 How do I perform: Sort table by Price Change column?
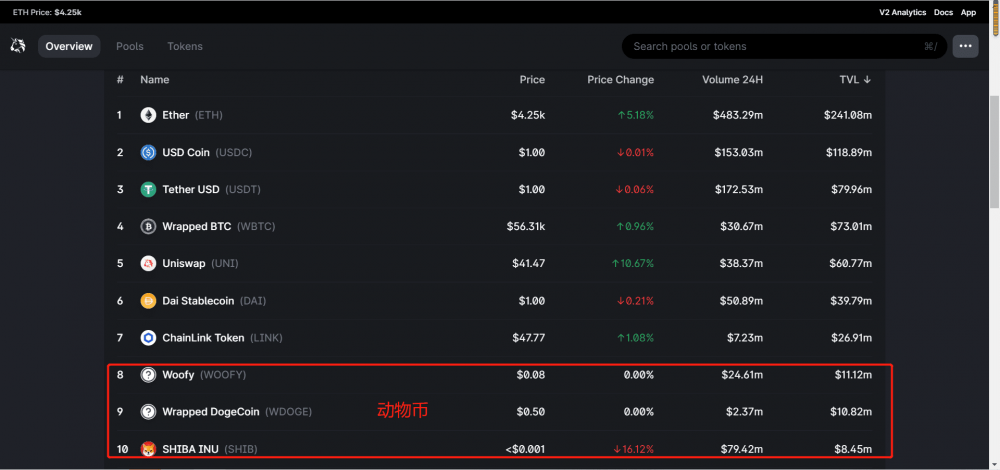620,80
